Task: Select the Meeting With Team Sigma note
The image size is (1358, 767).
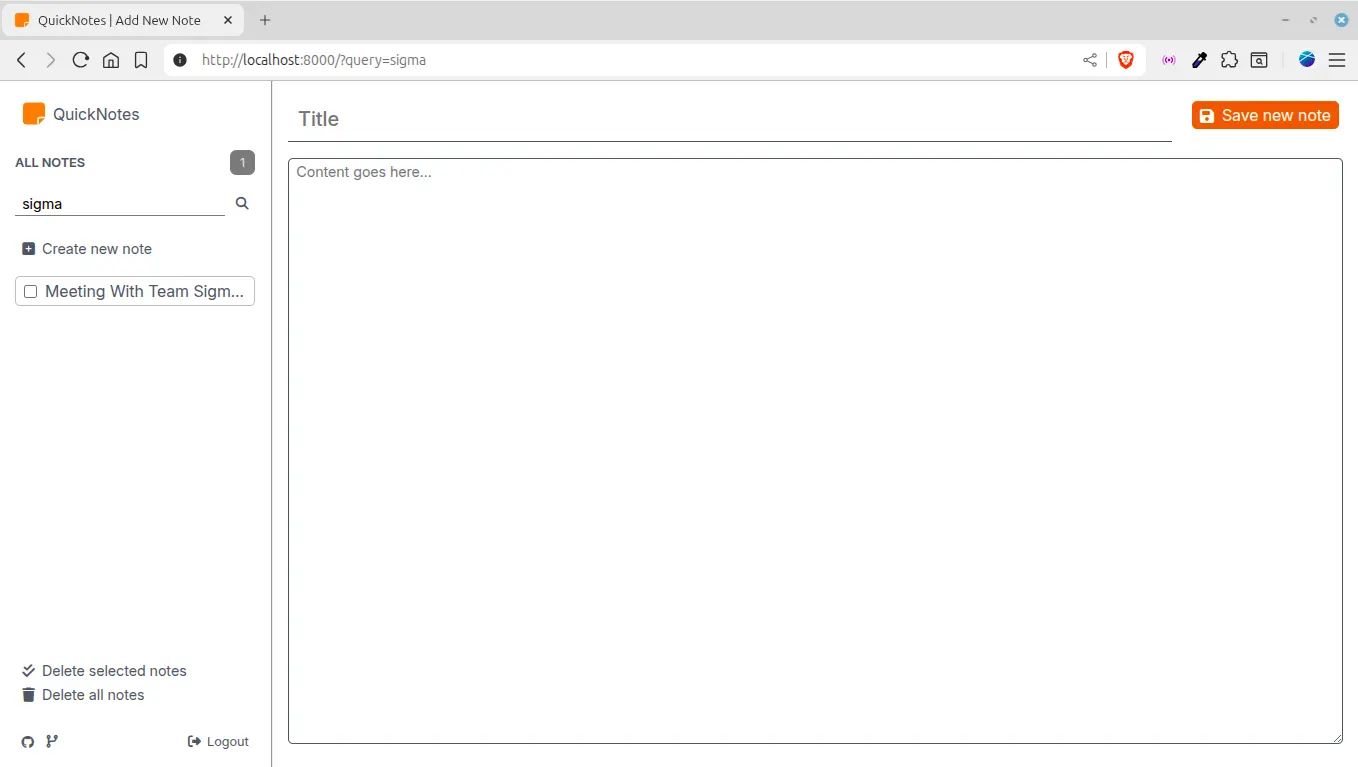Action: pyautogui.click(x=145, y=291)
